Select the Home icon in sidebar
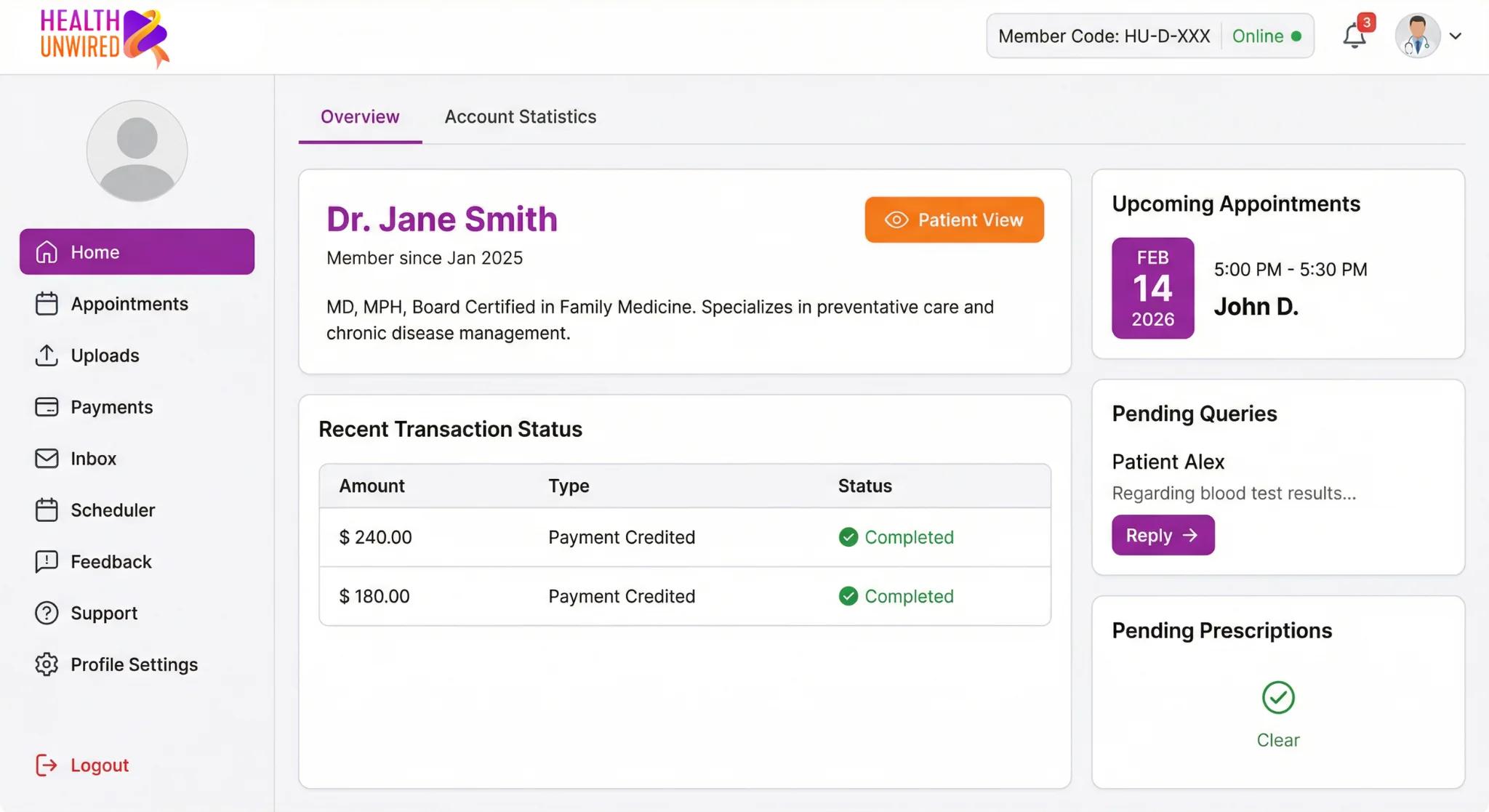The width and height of the screenshot is (1489, 812). (46, 252)
